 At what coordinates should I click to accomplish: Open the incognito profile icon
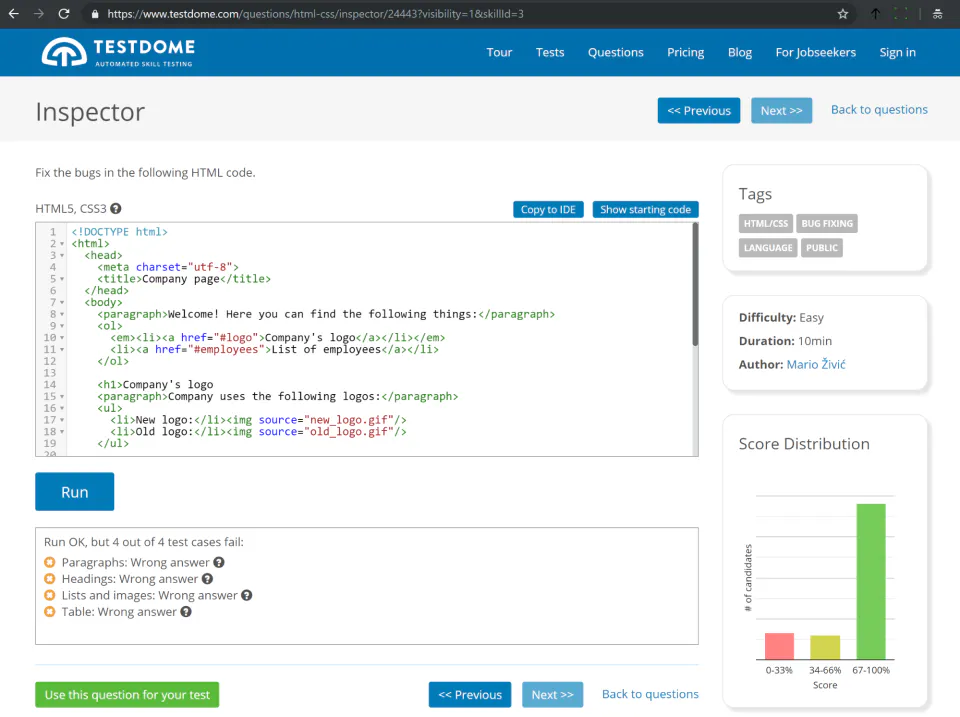(937, 14)
